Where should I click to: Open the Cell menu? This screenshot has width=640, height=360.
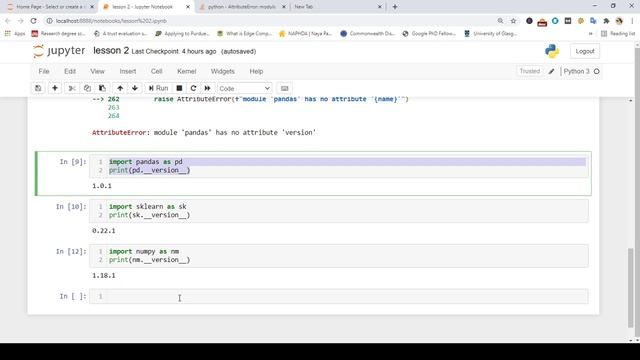point(157,71)
